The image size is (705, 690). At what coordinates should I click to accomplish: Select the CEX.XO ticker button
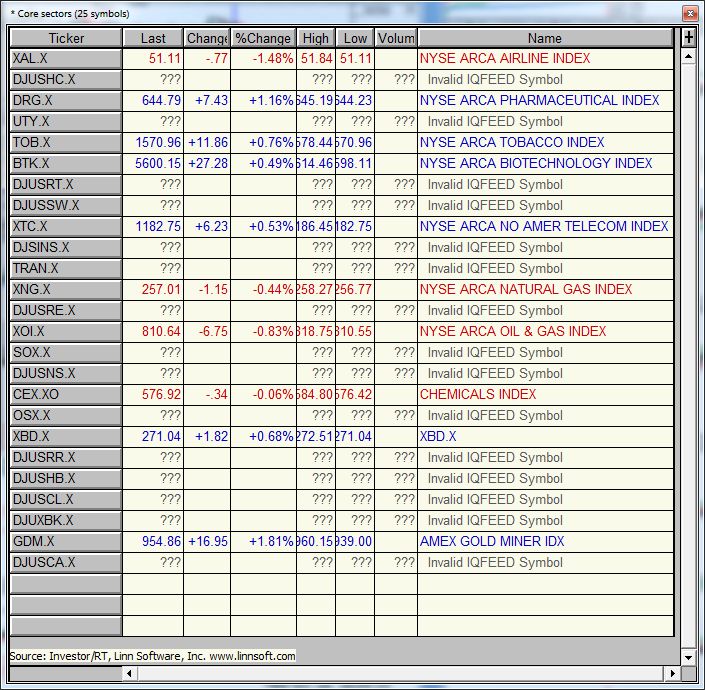[x=66, y=394]
